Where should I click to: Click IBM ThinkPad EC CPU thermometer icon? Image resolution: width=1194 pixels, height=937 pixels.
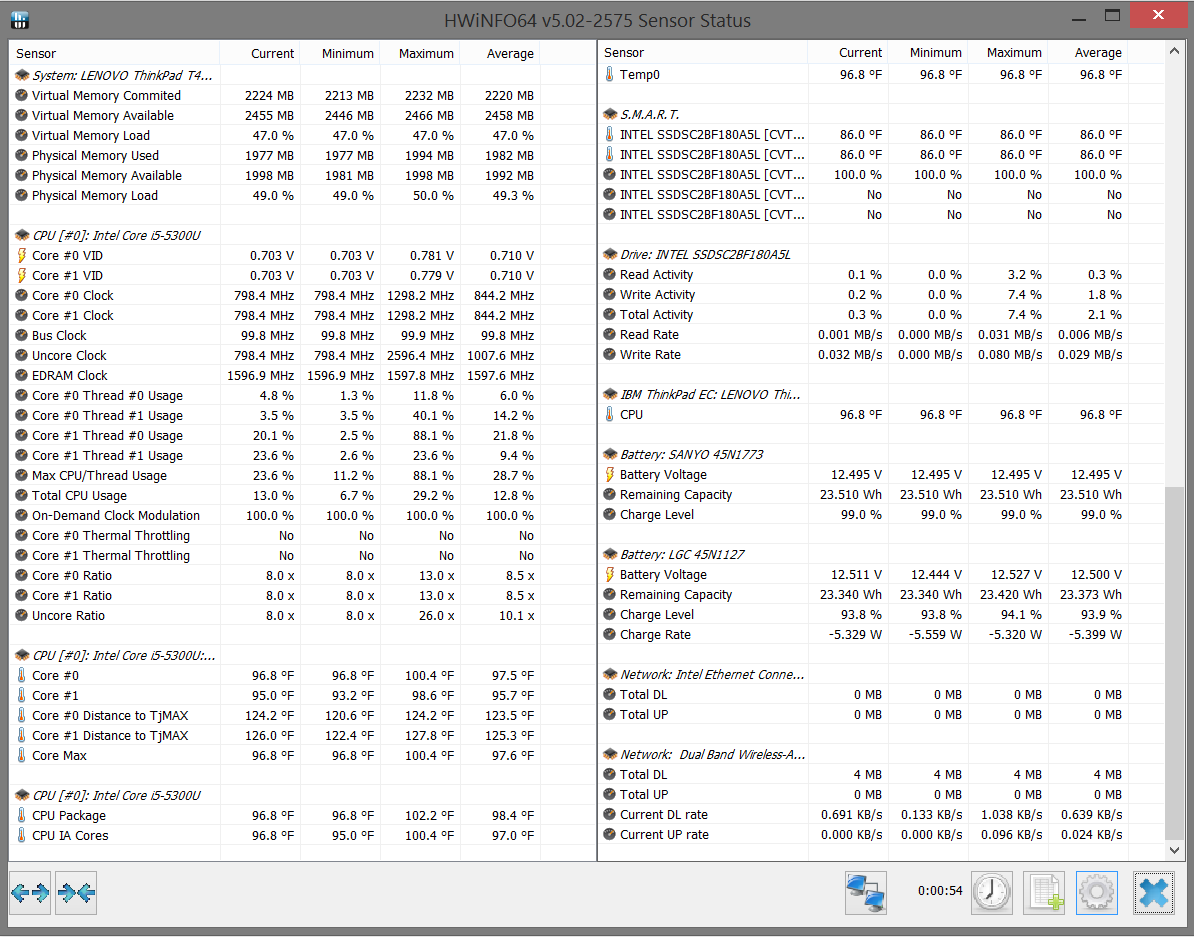point(609,414)
